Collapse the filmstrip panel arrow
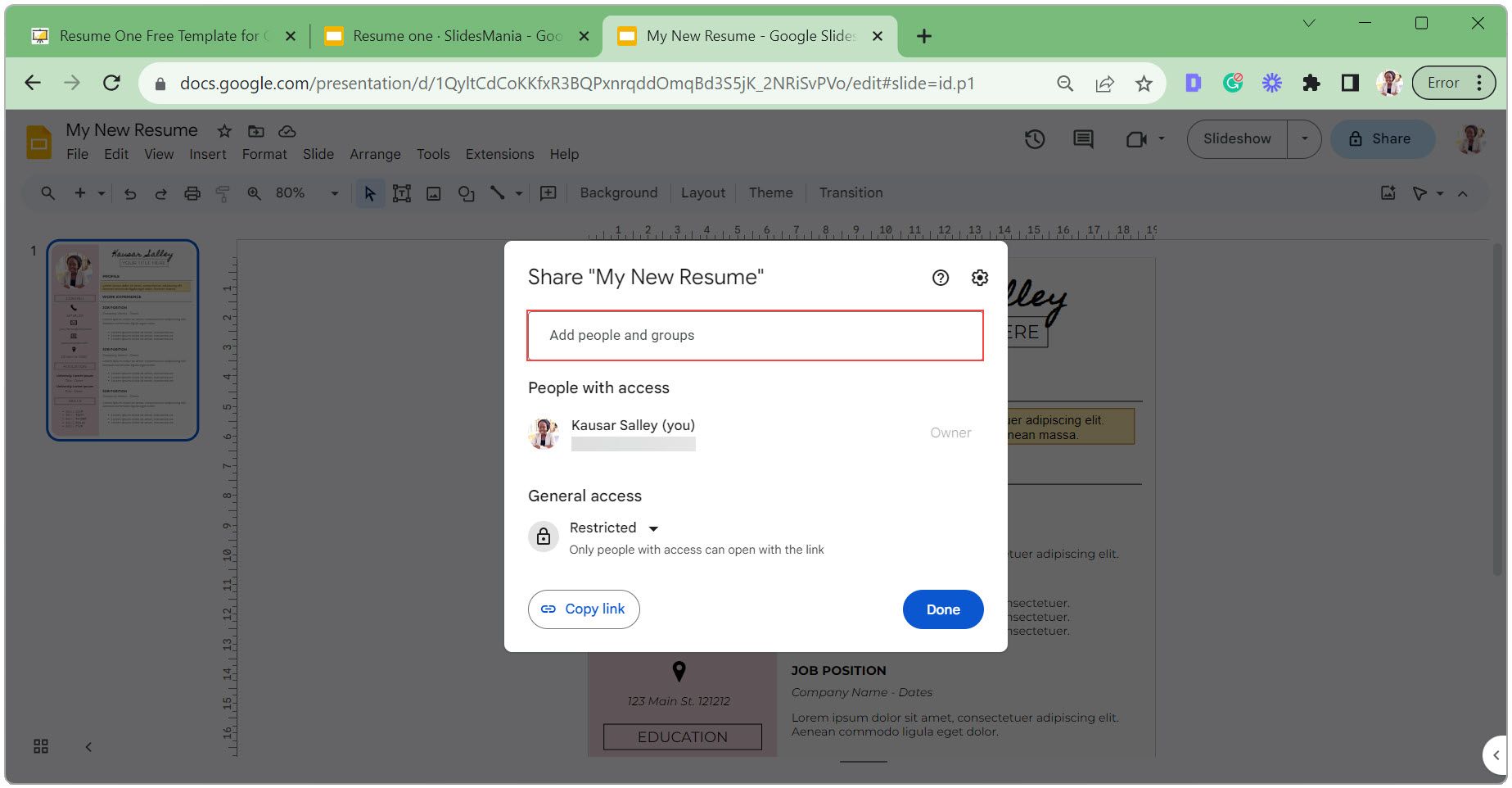1512x788 pixels. (x=88, y=746)
